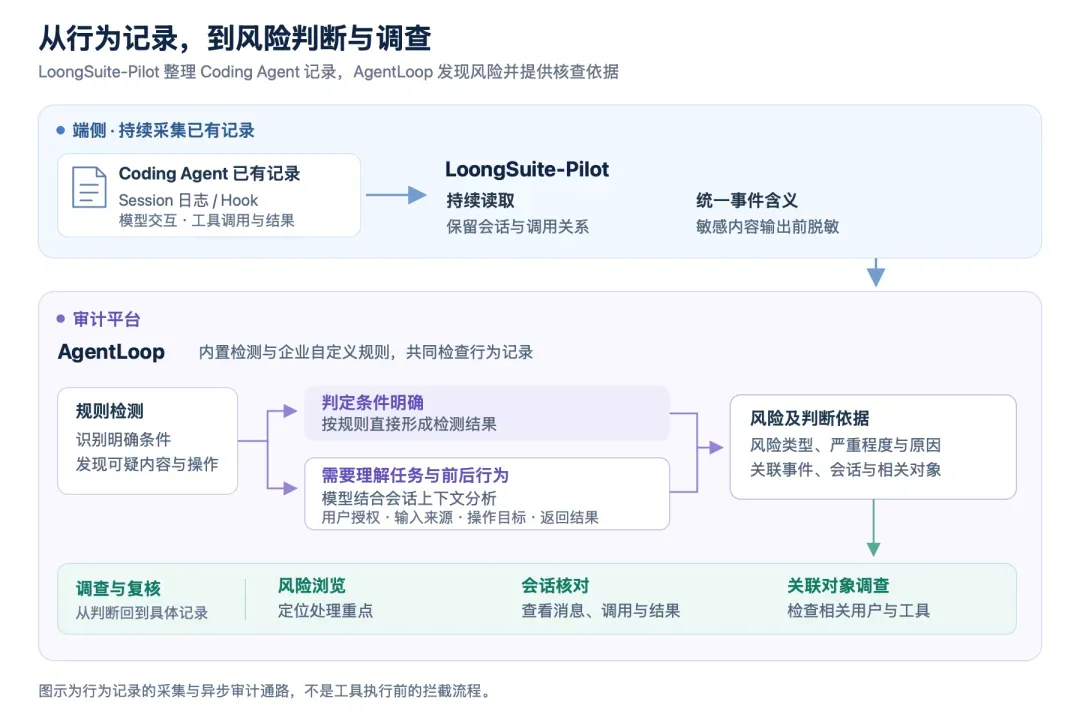The height and width of the screenshot is (720, 1080).
Task: Select the "持续读取" label
Action: (481, 200)
